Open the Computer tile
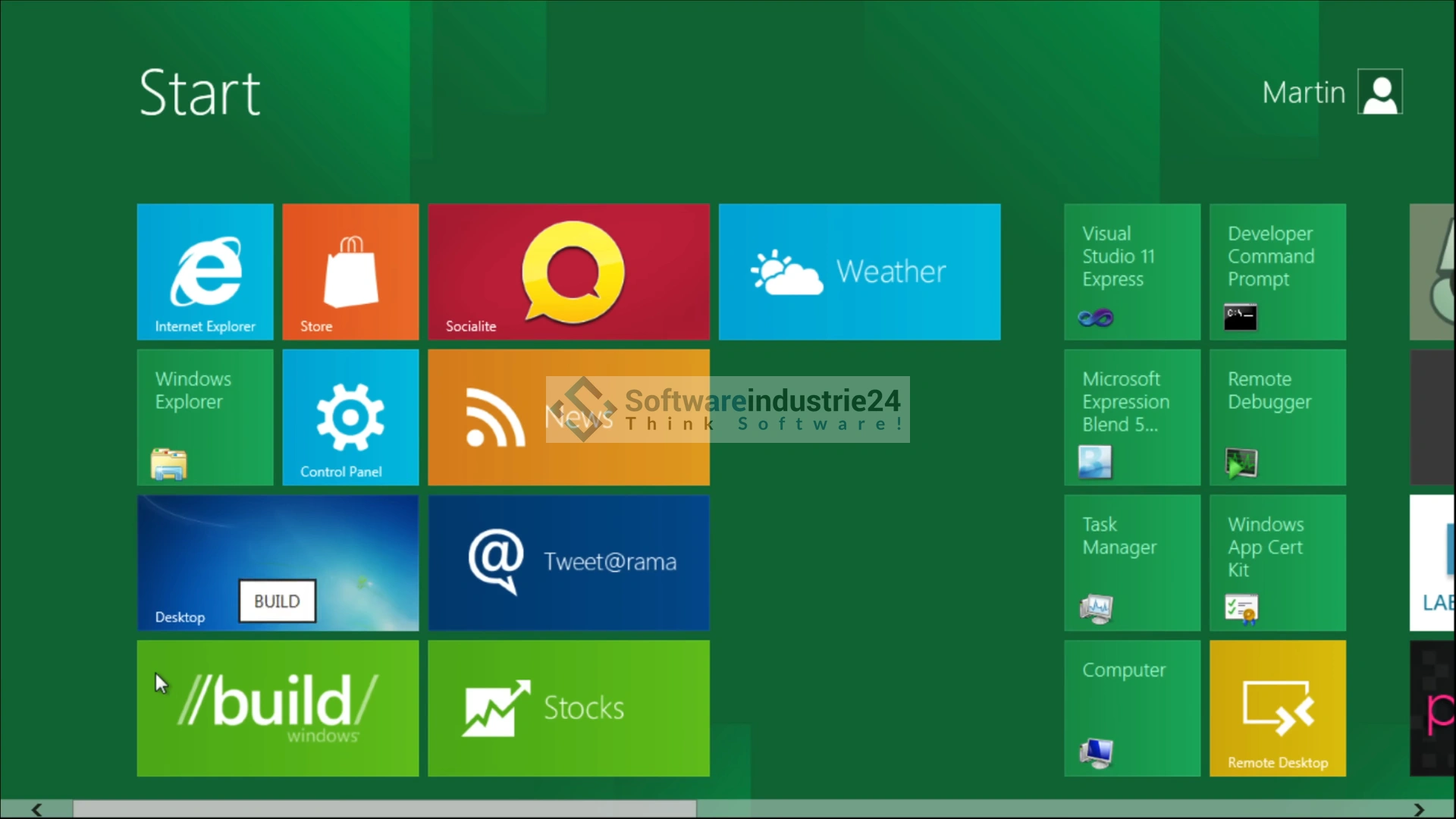 tap(1132, 708)
